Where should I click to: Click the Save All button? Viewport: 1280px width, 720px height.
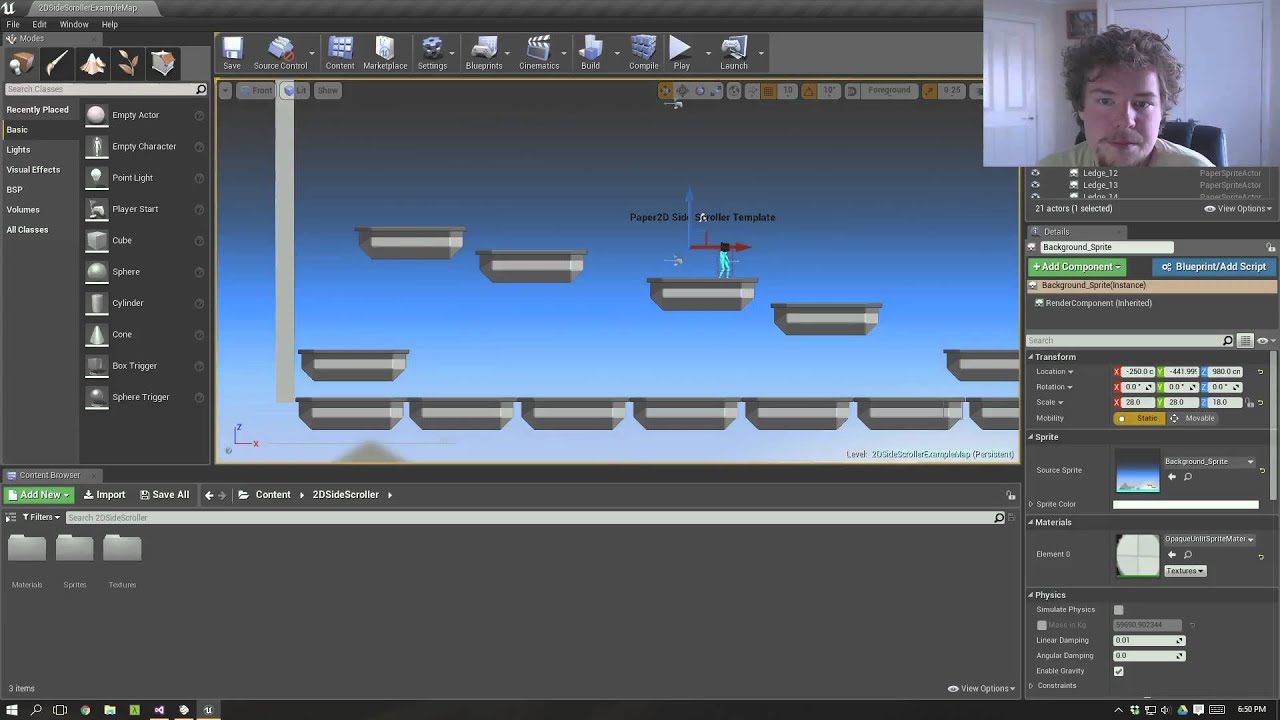pos(164,495)
